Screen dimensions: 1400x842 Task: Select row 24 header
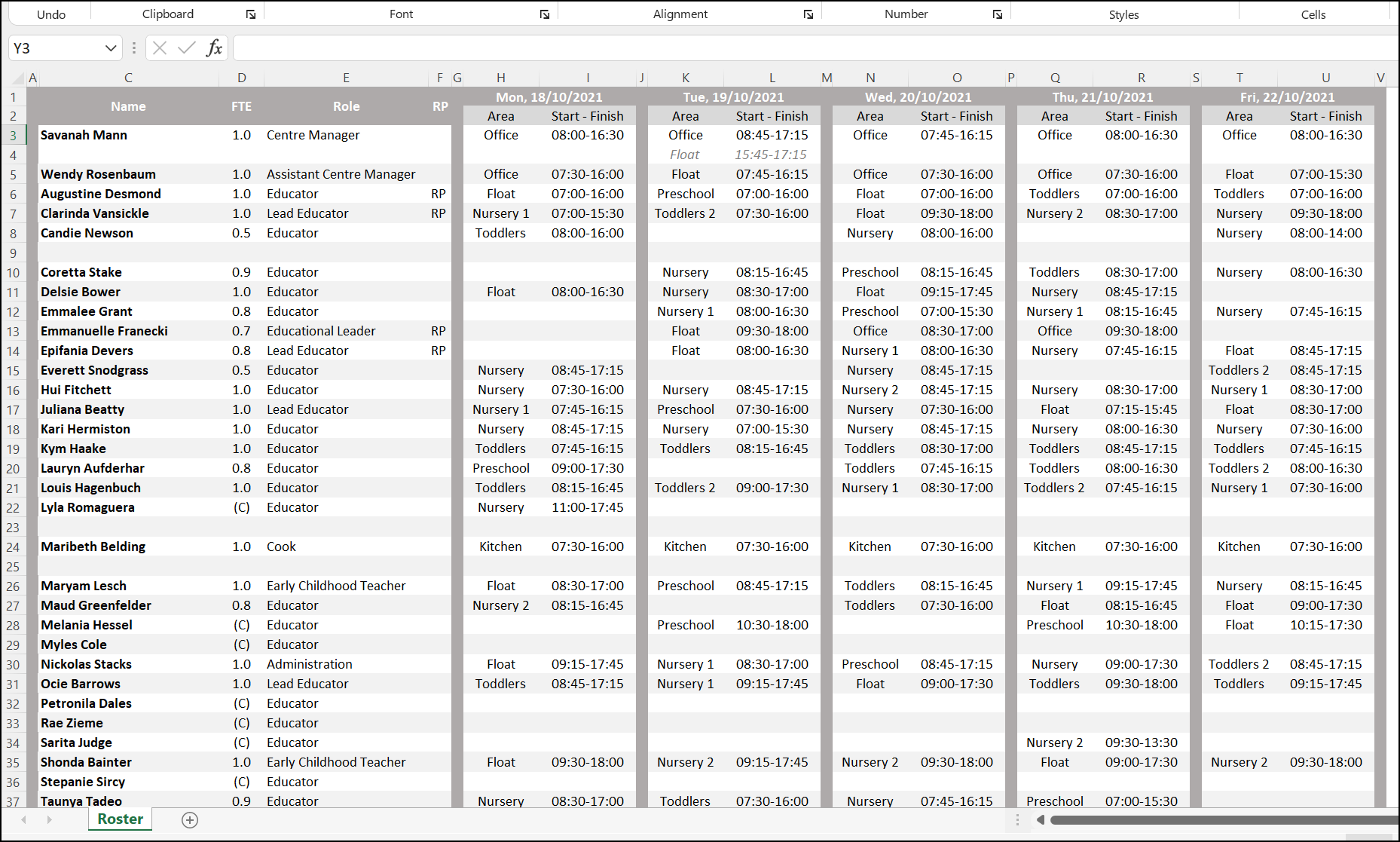[x=14, y=547]
